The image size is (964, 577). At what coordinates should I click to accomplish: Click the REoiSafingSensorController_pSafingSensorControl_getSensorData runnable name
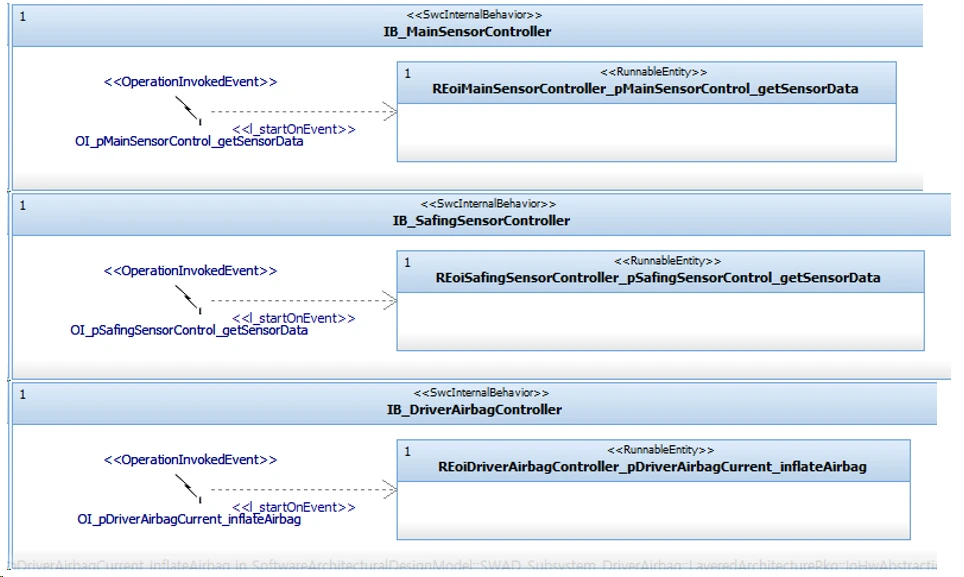coord(658,277)
